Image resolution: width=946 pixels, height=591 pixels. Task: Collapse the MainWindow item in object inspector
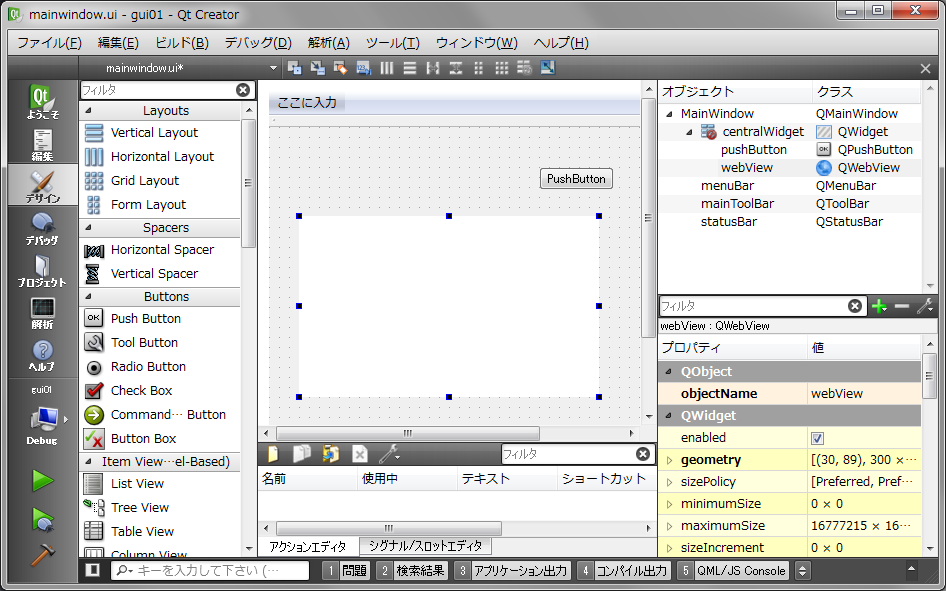pyautogui.click(x=668, y=113)
